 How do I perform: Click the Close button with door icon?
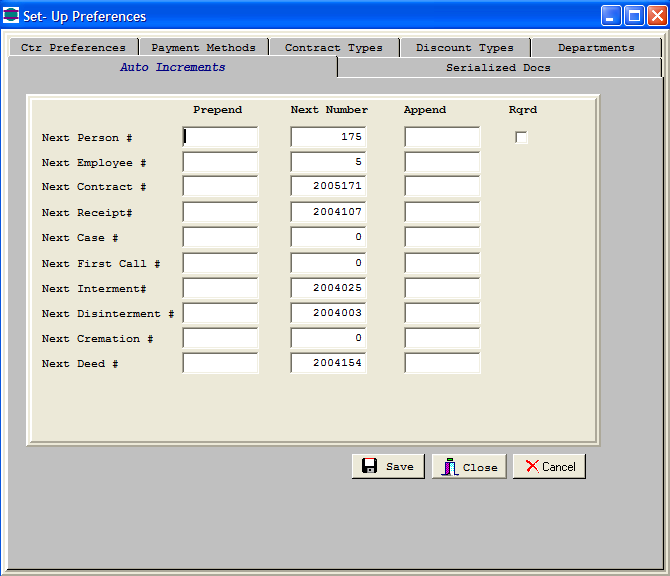click(468, 466)
